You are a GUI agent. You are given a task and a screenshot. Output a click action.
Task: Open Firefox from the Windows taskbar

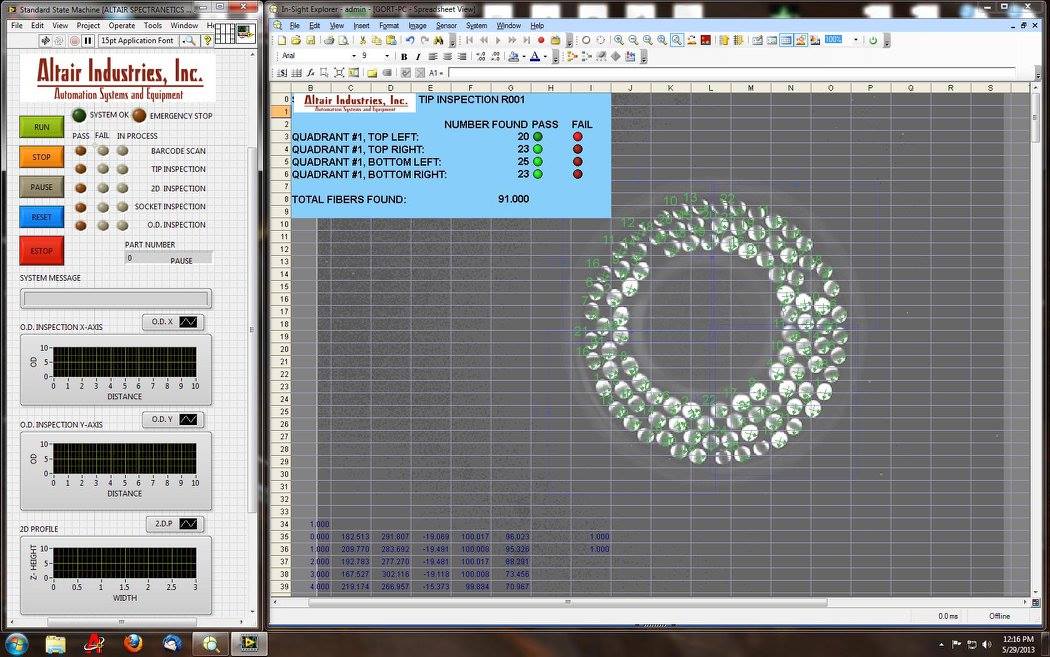133,644
